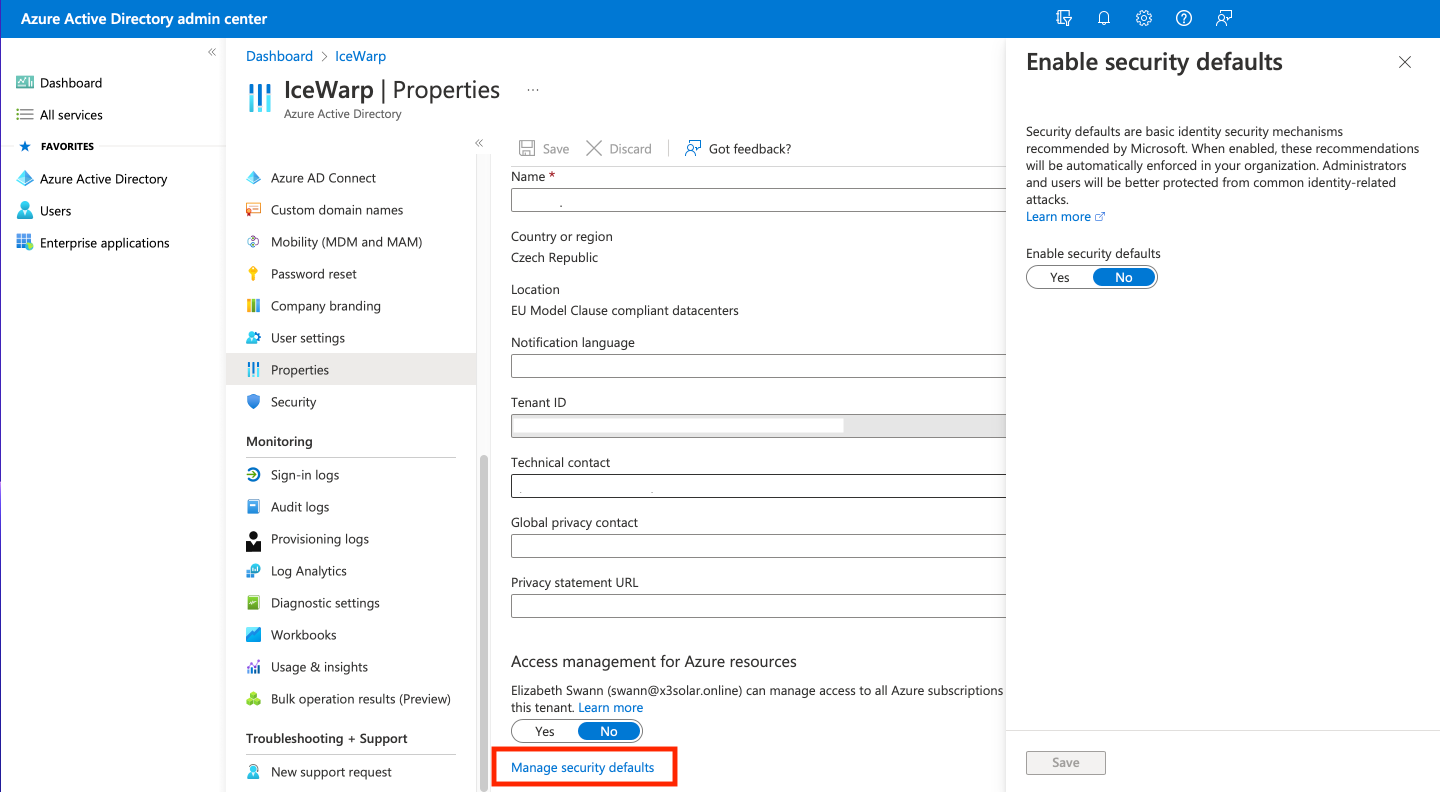Open the feedback person icon in header

[1224, 18]
